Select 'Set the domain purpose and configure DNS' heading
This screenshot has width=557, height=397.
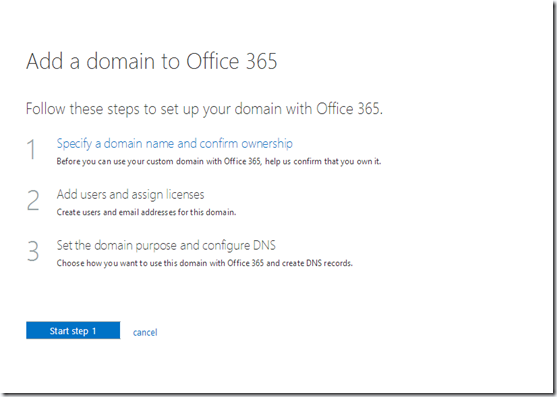coord(166,245)
